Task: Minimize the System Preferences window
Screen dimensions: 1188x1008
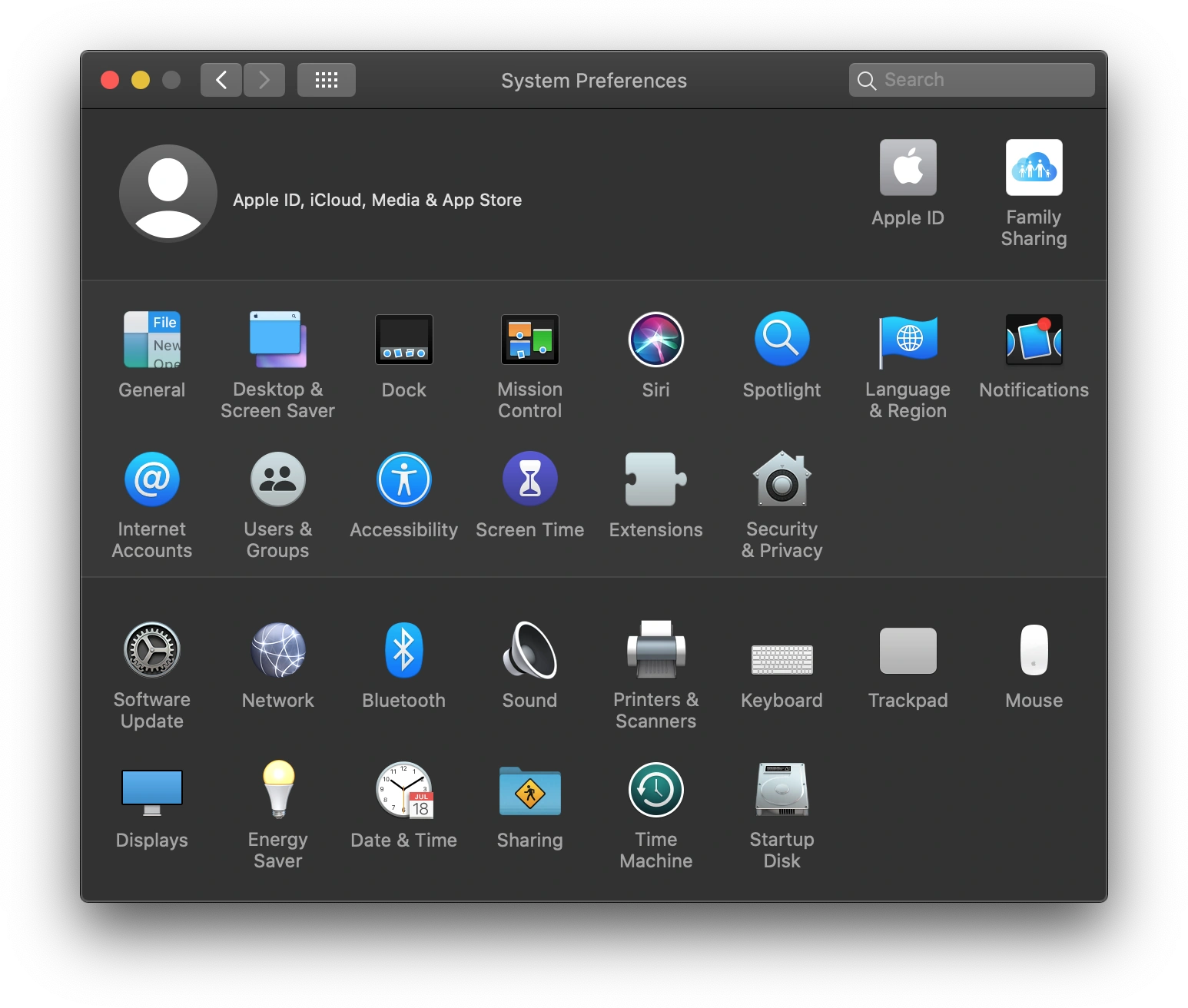Action: pyautogui.click(x=141, y=80)
